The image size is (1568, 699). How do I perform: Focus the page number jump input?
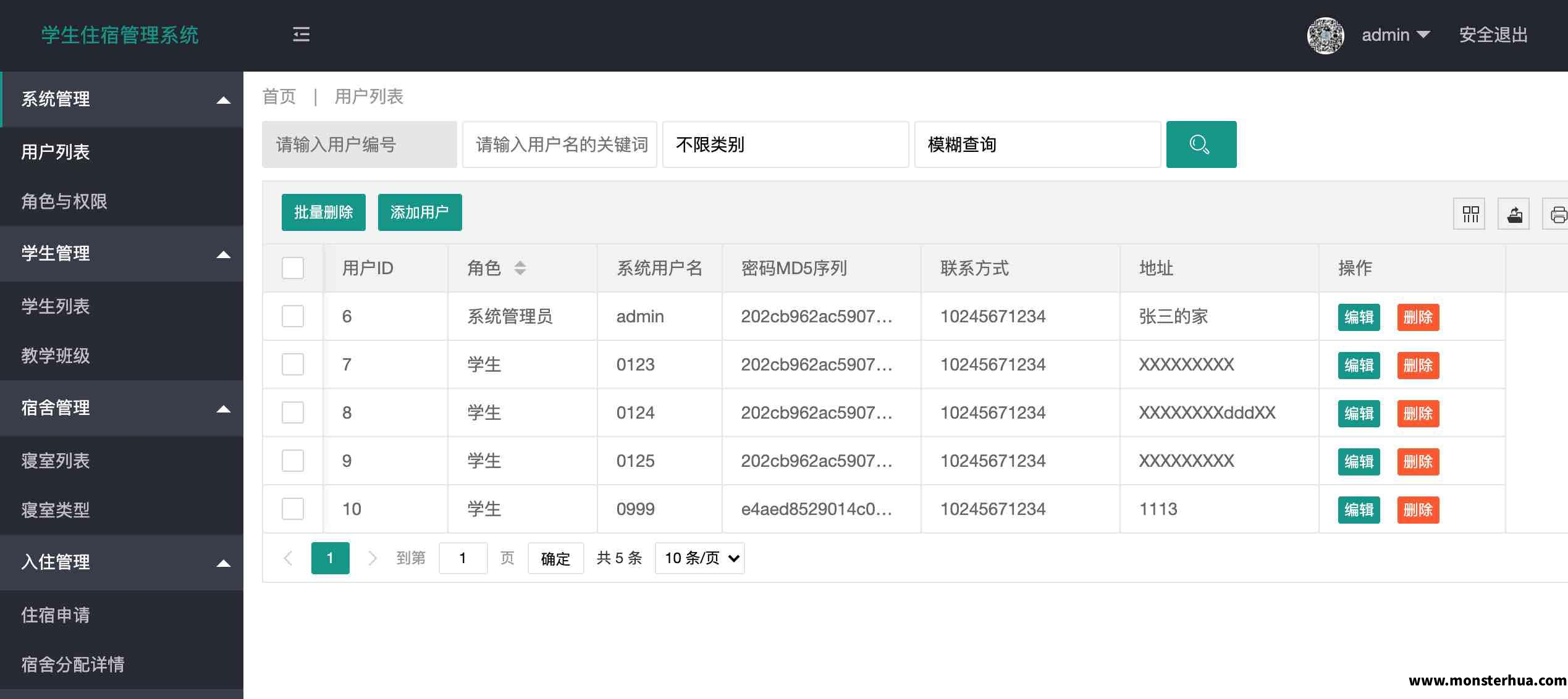click(x=463, y=558)
